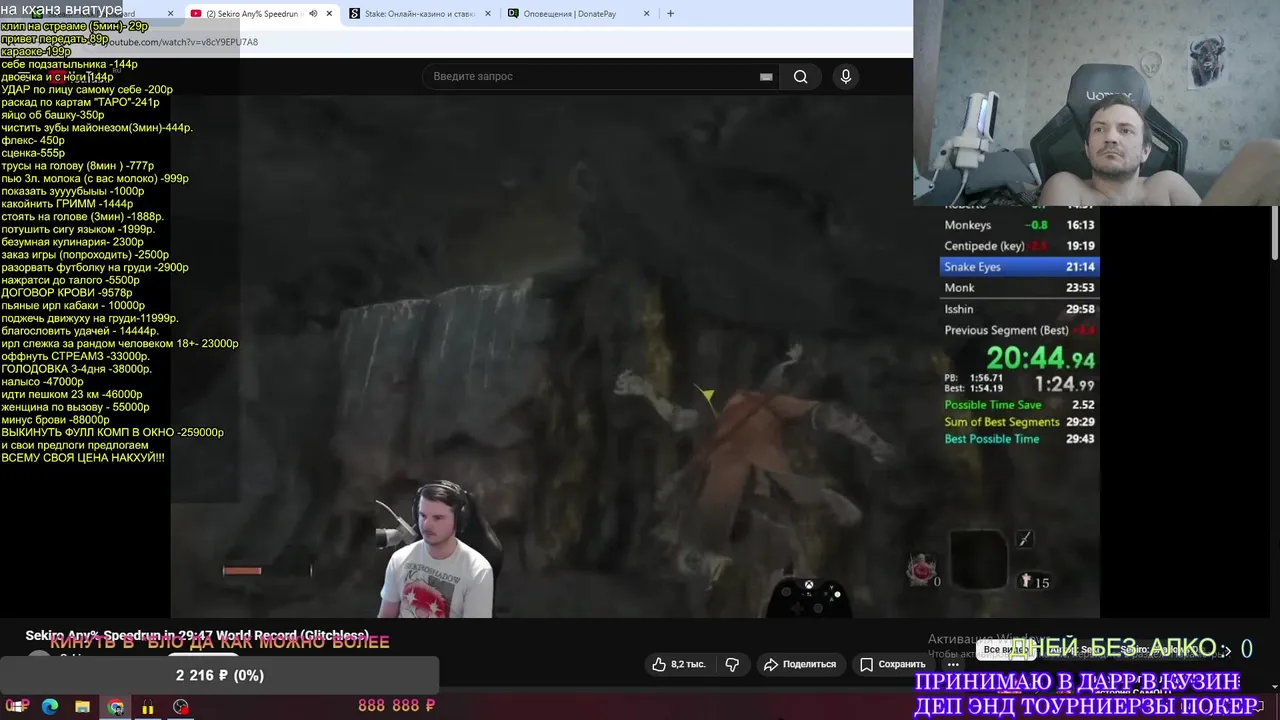Select the Все видео filter chip
Viewport: 1280px width, 720px height.
[1004, 649]
